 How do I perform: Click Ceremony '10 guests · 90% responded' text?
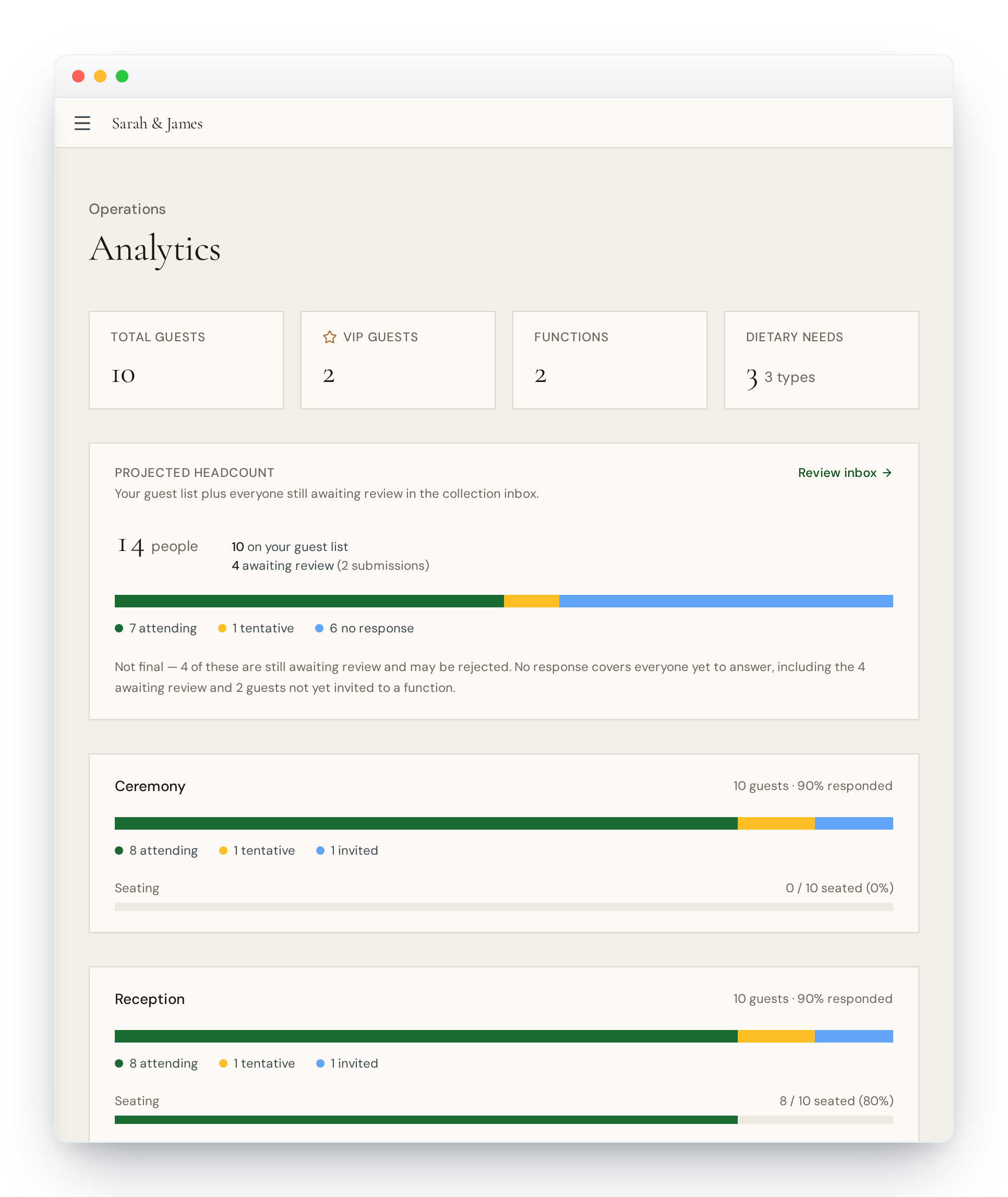tap(812, 786)
